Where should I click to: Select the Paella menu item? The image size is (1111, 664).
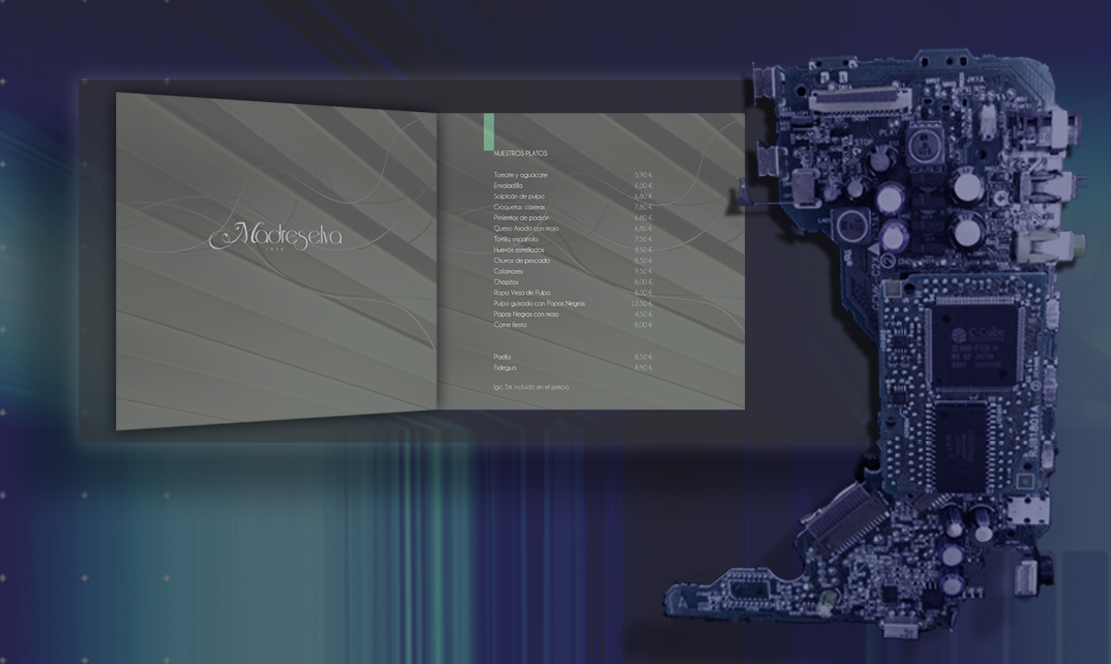click(502, 357)
